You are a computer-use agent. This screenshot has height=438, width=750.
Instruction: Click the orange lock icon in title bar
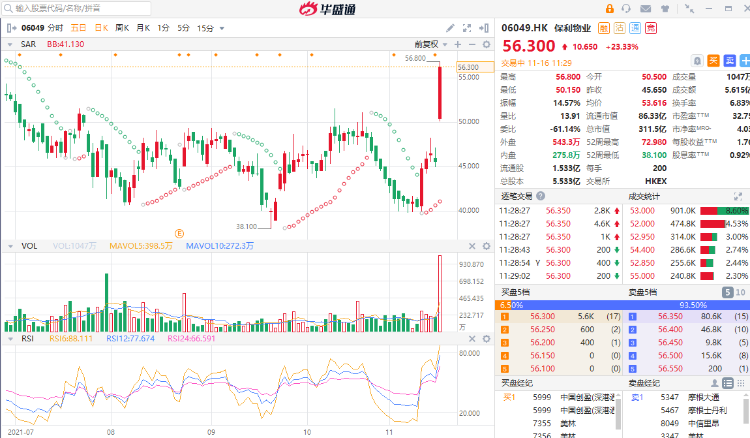coord(609,8)
